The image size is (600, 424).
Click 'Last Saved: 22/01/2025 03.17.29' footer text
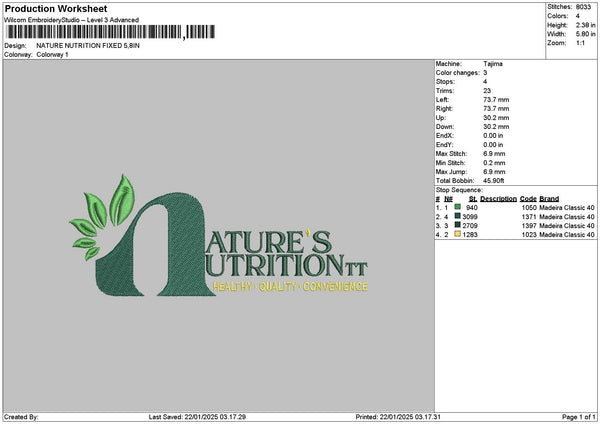tap(197, 417)
